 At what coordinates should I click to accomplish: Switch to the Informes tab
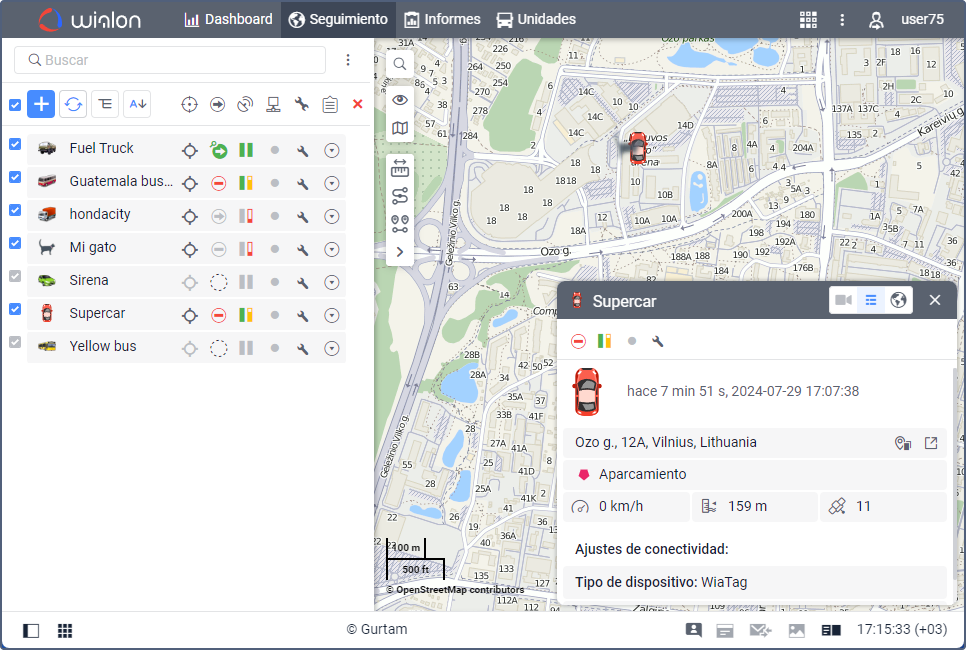(x=442, y=20)
